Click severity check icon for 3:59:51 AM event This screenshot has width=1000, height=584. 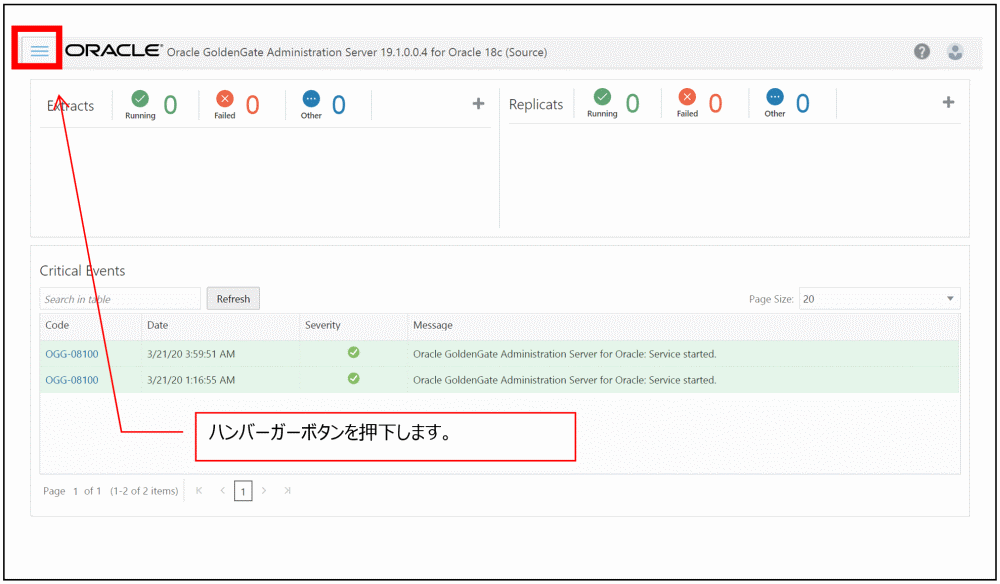click(x=353, y=352)
